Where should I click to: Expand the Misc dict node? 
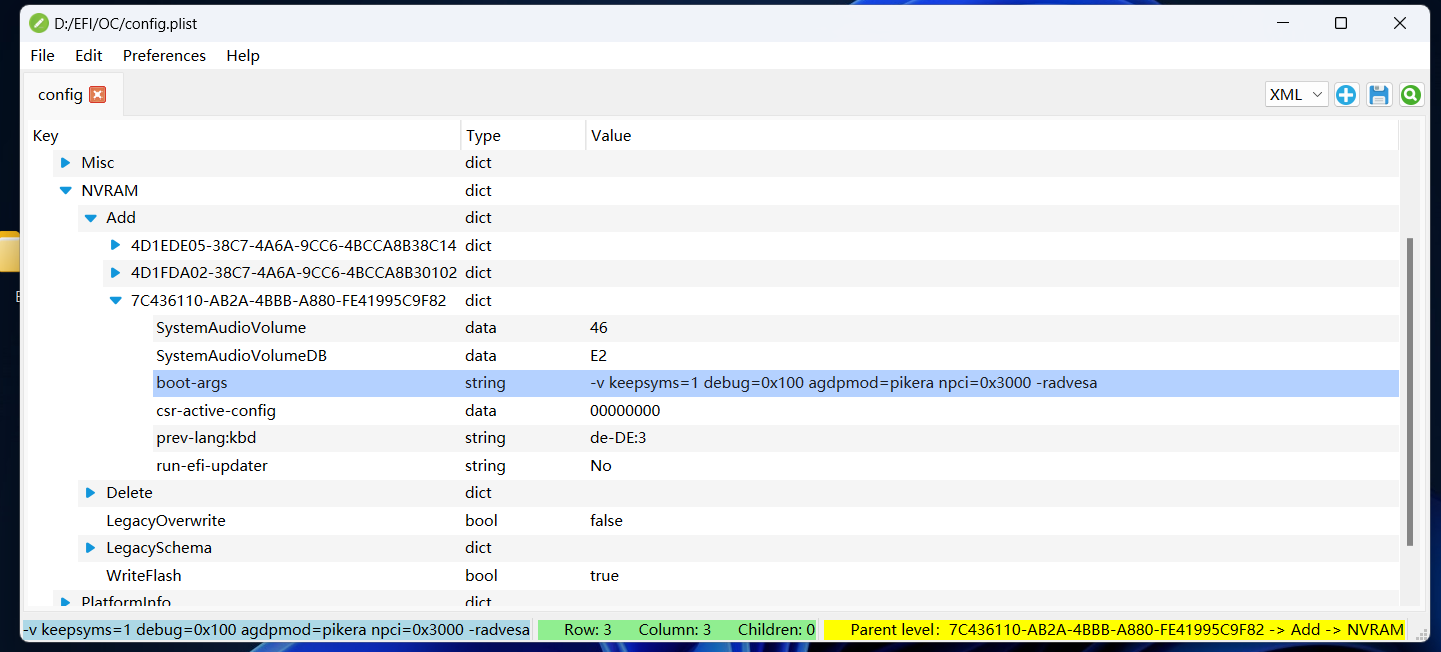(66, 163)
